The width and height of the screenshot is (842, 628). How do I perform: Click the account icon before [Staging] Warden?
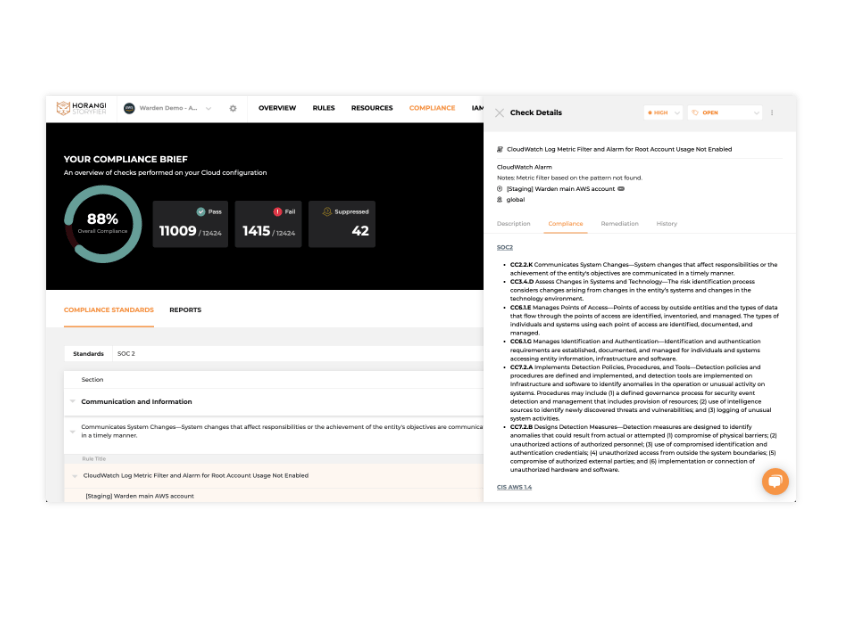pos(500,189)
